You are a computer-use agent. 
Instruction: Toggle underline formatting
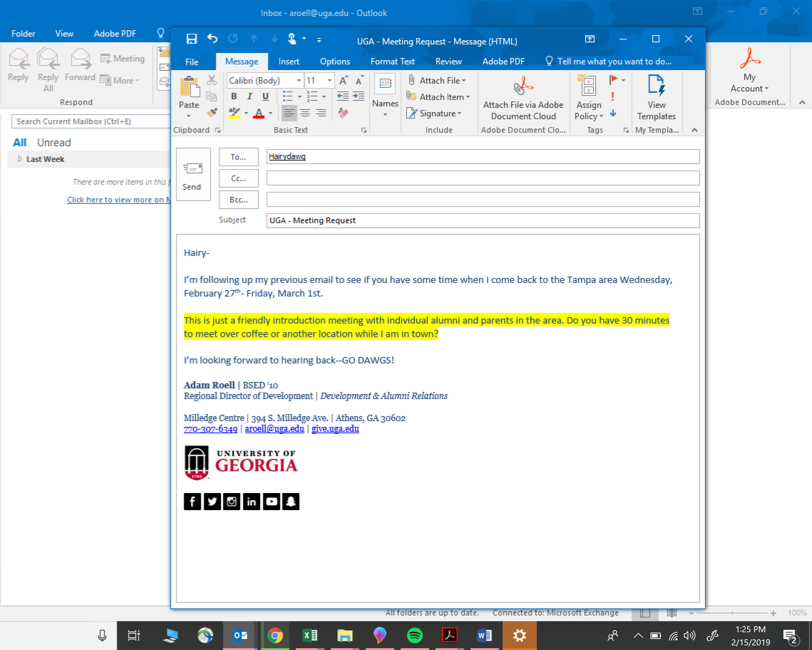click(266, 96)
